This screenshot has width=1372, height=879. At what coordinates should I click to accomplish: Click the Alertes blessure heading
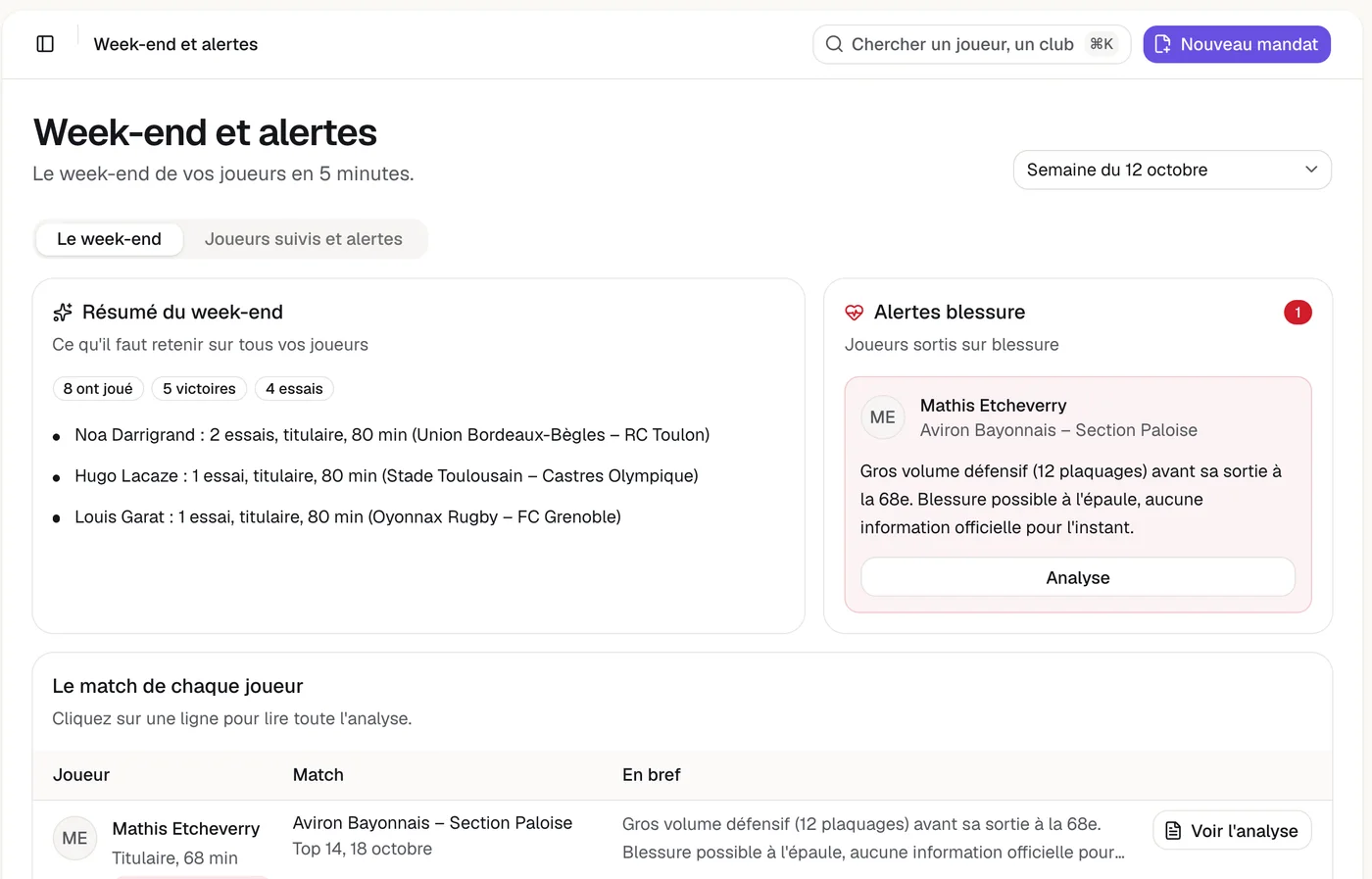pyautogui.click(x=950, y=313)
